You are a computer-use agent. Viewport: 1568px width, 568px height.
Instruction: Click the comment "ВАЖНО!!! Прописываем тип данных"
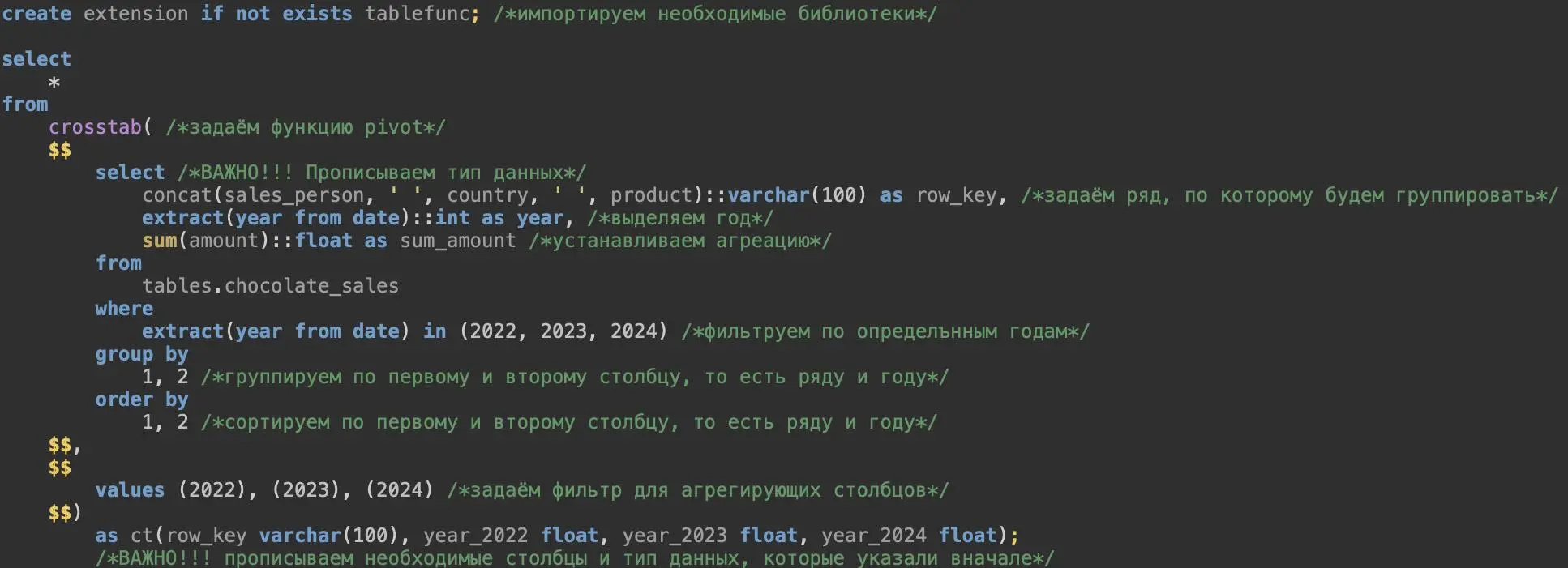click(x=382, y=173)
